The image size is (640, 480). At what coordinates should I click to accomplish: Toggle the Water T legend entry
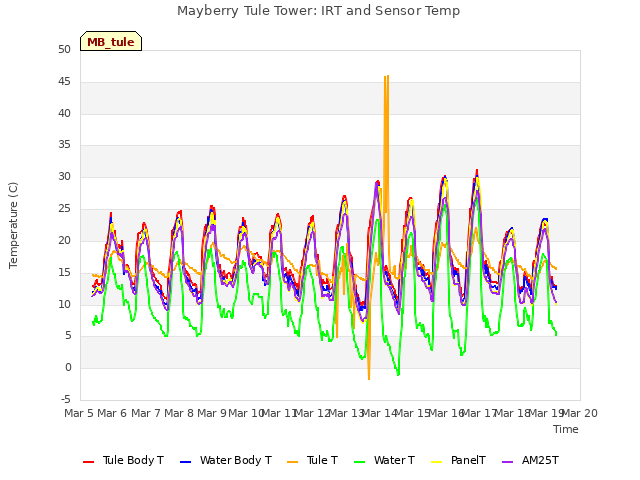pos(384,460)
